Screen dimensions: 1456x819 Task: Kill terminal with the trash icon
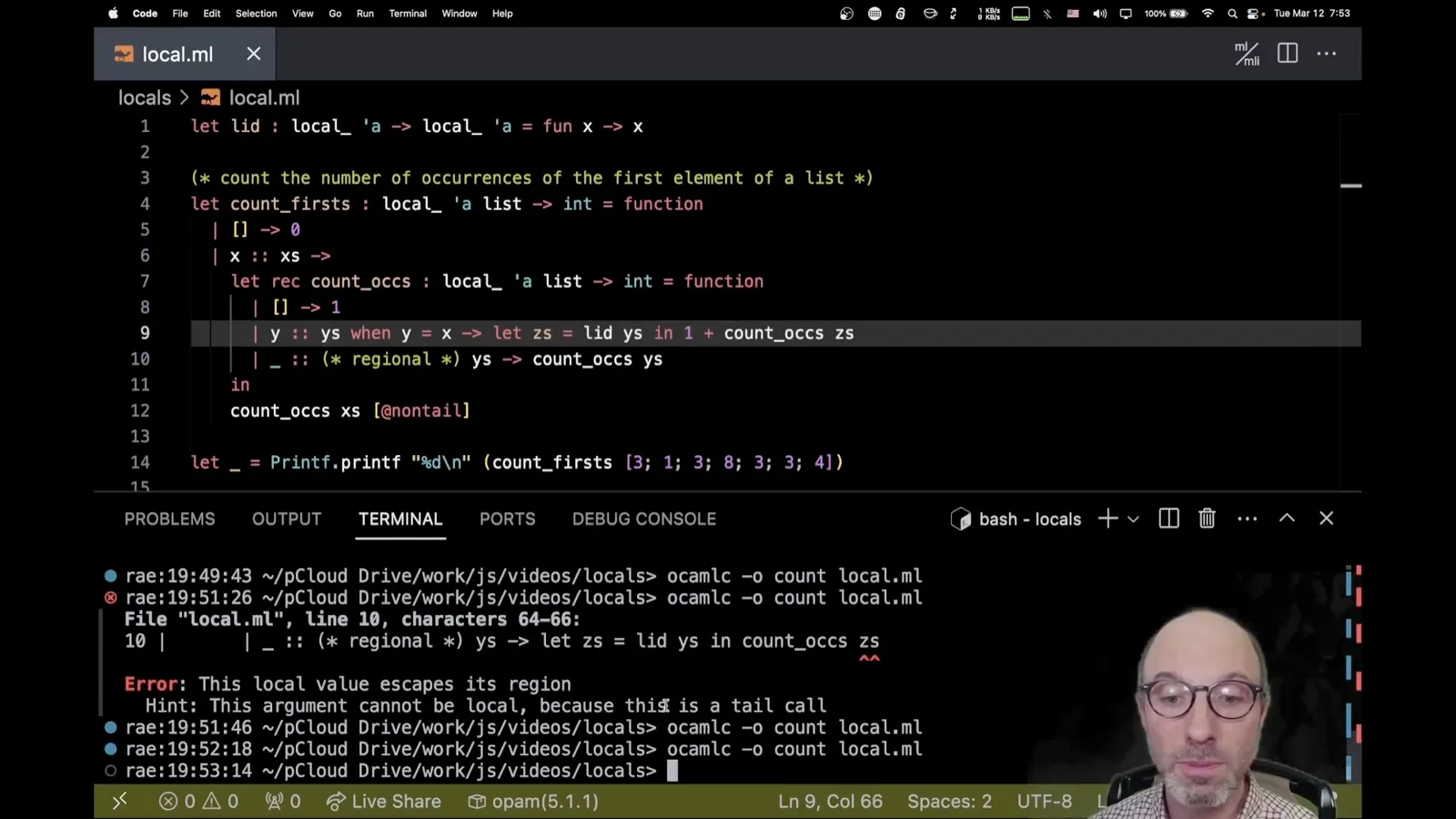[x=1207, y=519]
